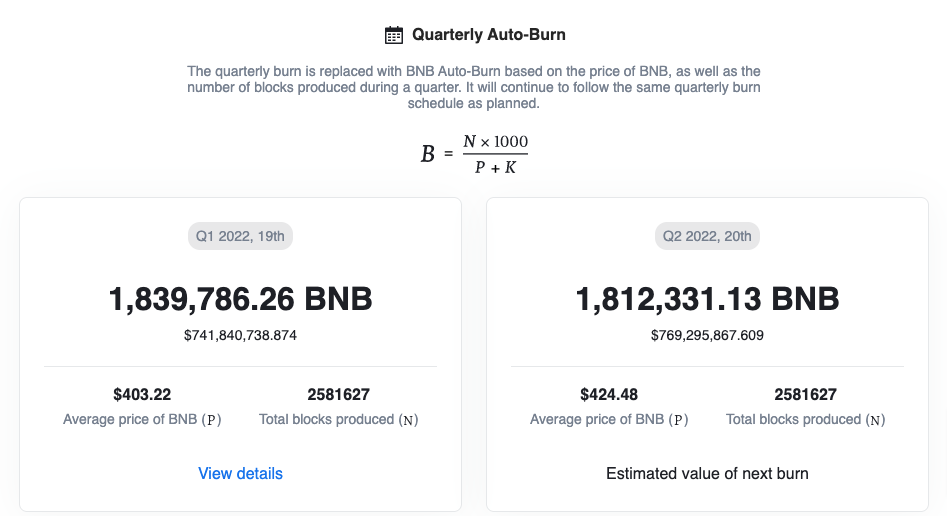
Task: Select the Q2 2022, 20th badge
Action: pyautogui.click(x=707, y=236)
